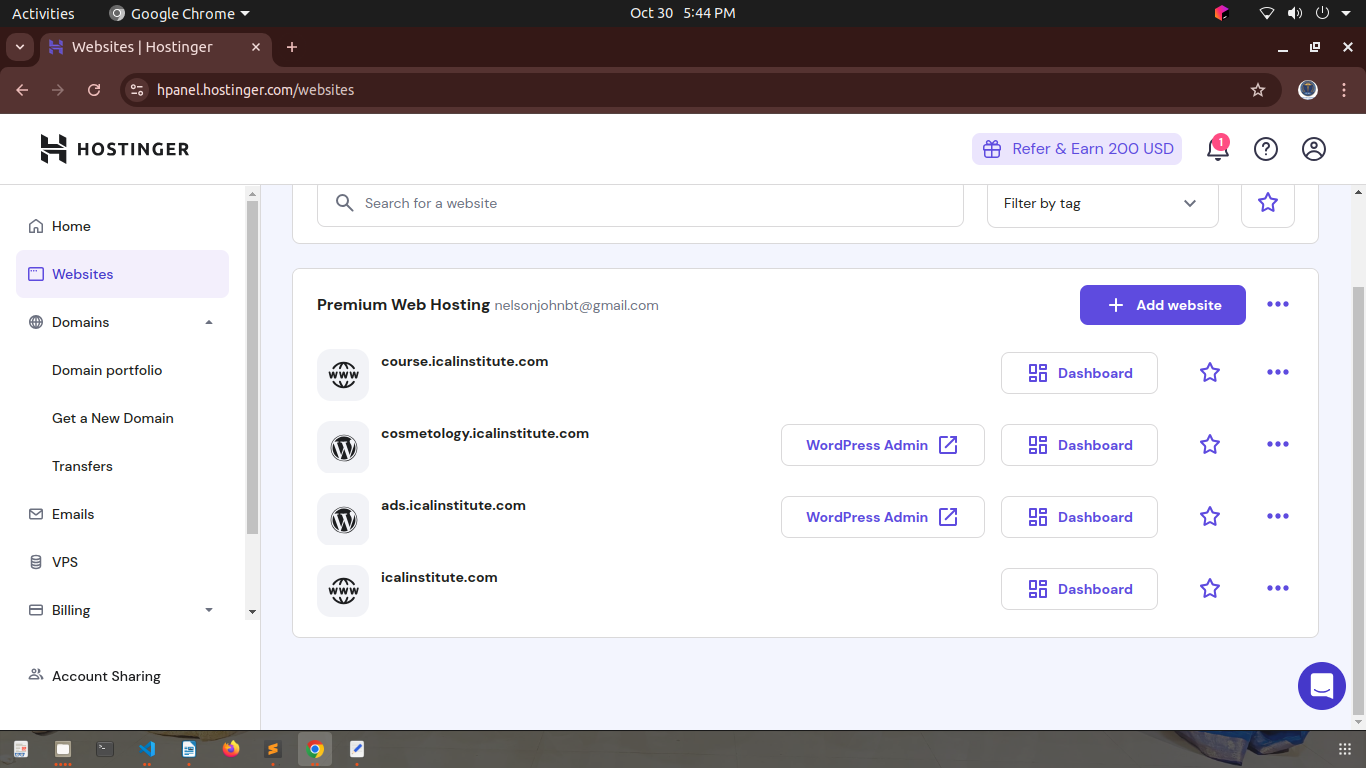The image size is (1366, 768).
Task: Open Dashboard for course.icalinstitute.com
Action: pyautogui.click(x=1079, y=373)
